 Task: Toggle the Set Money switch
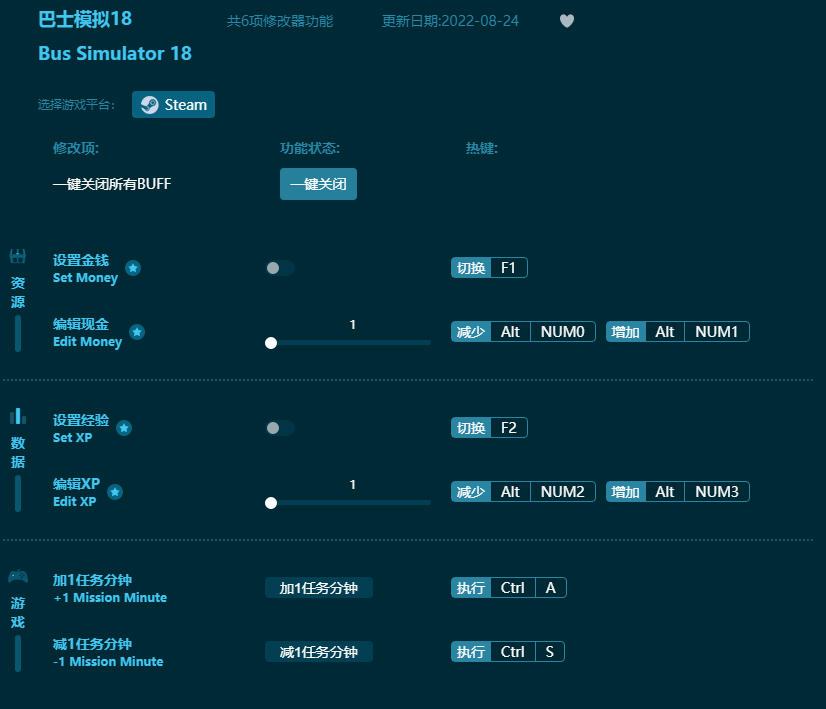pos(280,268)
